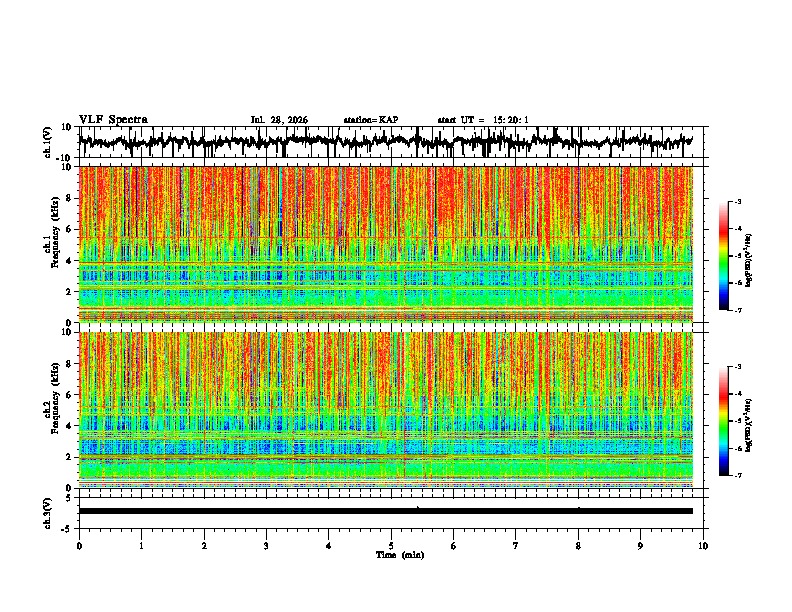The image size is (792, 612).
Task: Click the start UT 15:20:1 label
Action: 483,120
